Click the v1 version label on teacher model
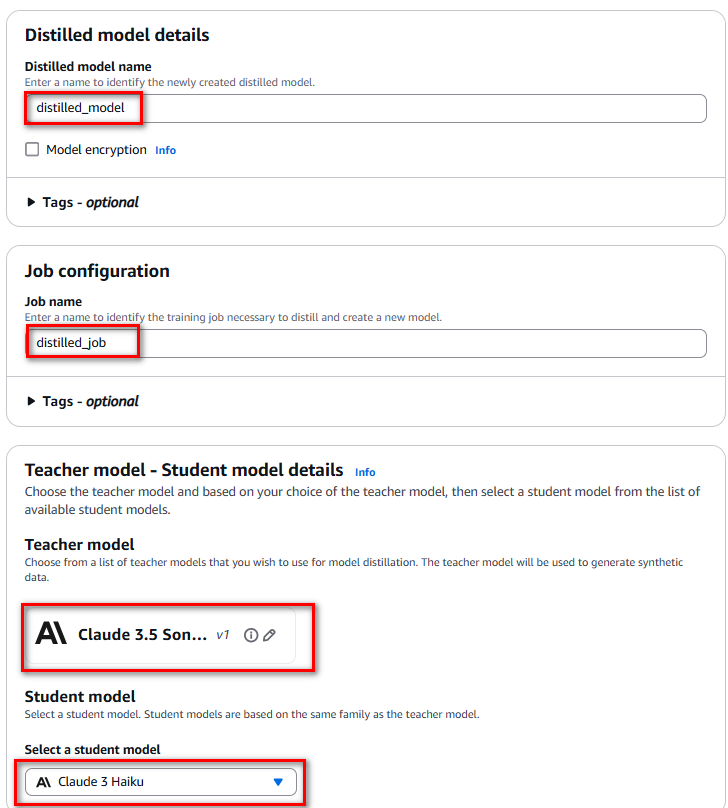Screen dimensions: 728x808 tap(223, 635)
